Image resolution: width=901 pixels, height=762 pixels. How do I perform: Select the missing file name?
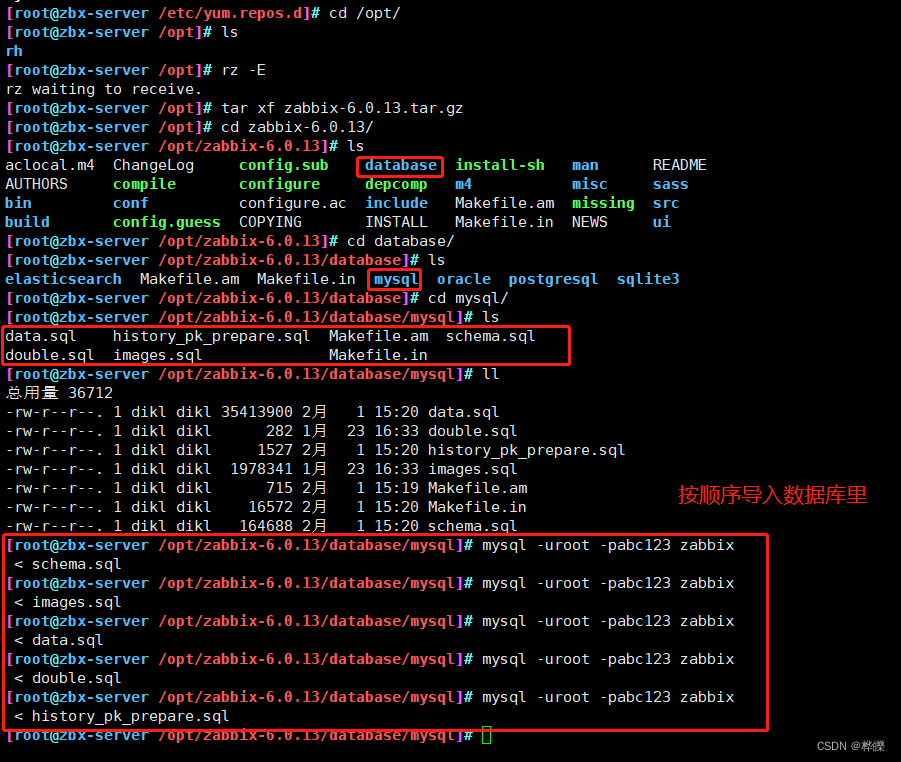tap(603, 203)
